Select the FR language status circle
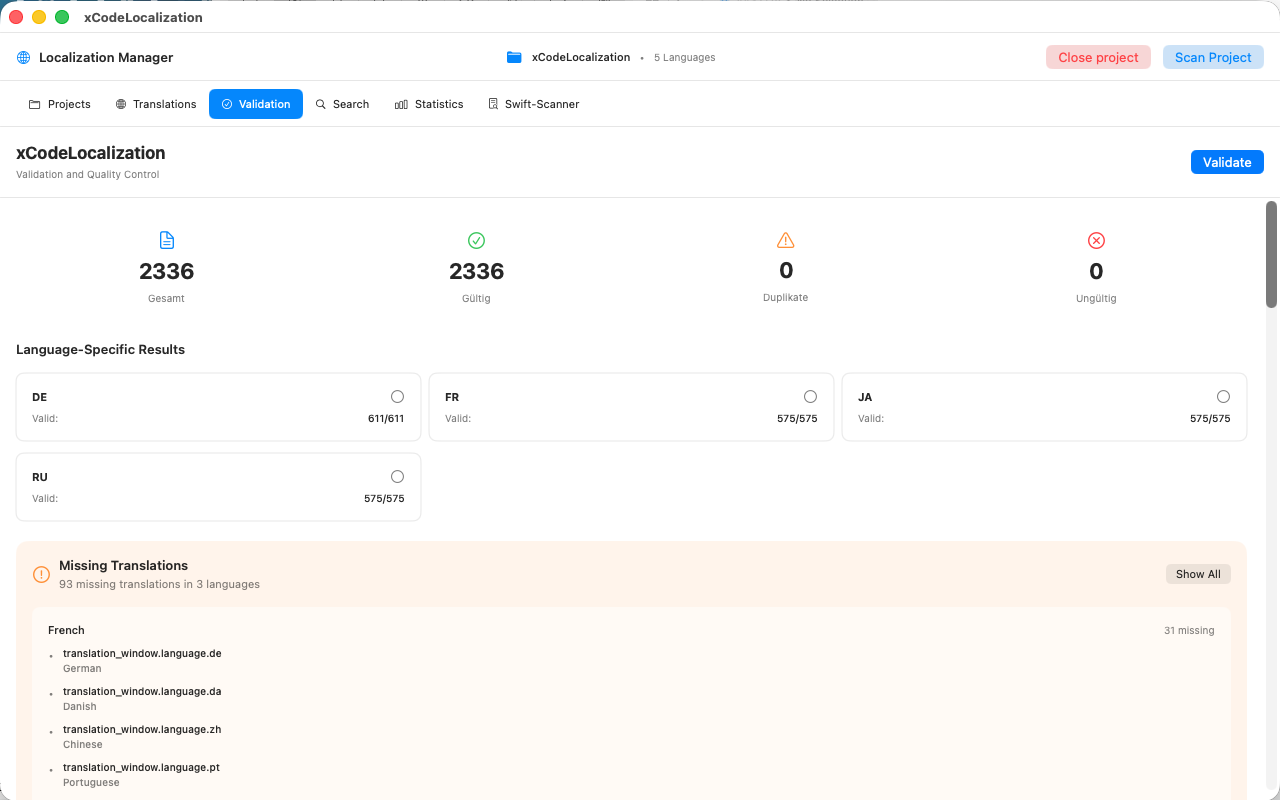Image resolution: width=1280 pixels, height=800 pixels. 810,396
